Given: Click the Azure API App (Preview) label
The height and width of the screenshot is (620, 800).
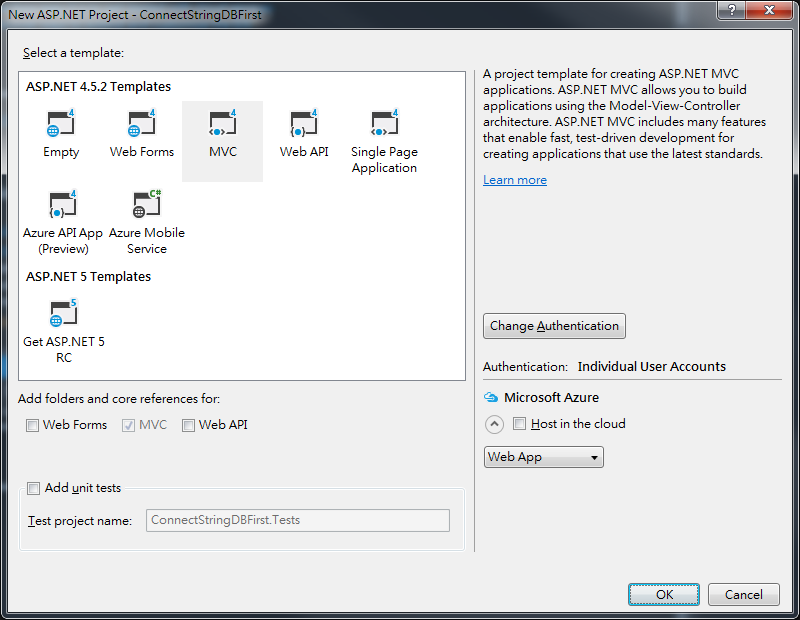Looking at the screenshot, I should tap(63, 240).
